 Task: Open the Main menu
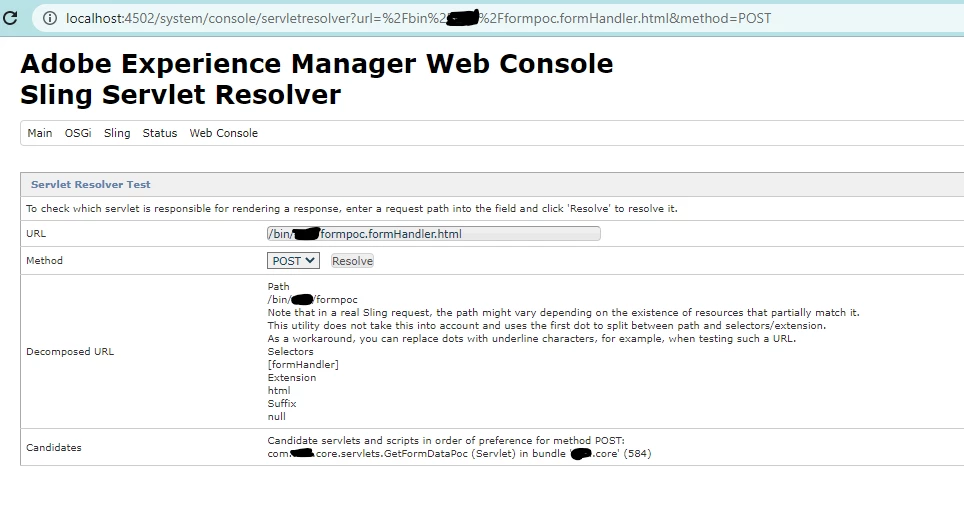(40, 133)
